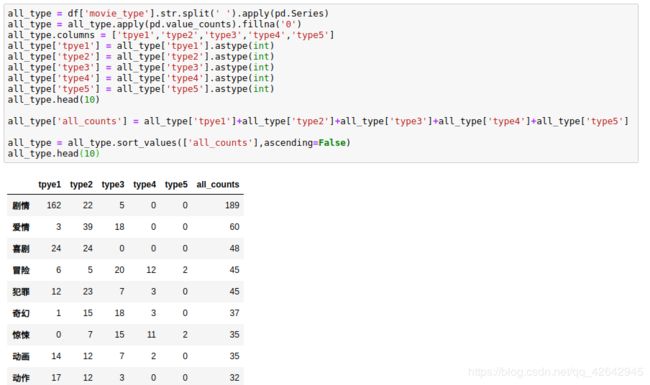Click the blog.csdn.net watermark link
This screenshot has height=385, width=650.
tap(555, 372)
